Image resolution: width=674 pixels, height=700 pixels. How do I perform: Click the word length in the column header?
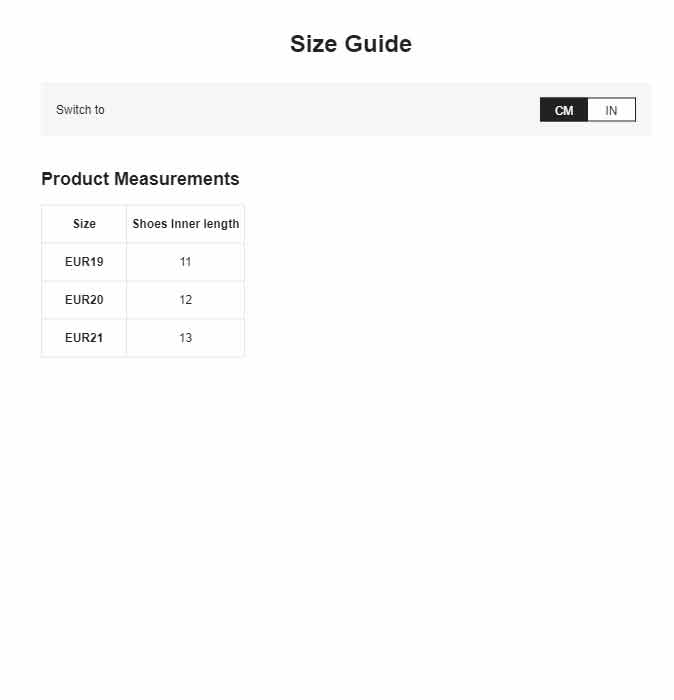pyautogui.click(x=221, y=224)
